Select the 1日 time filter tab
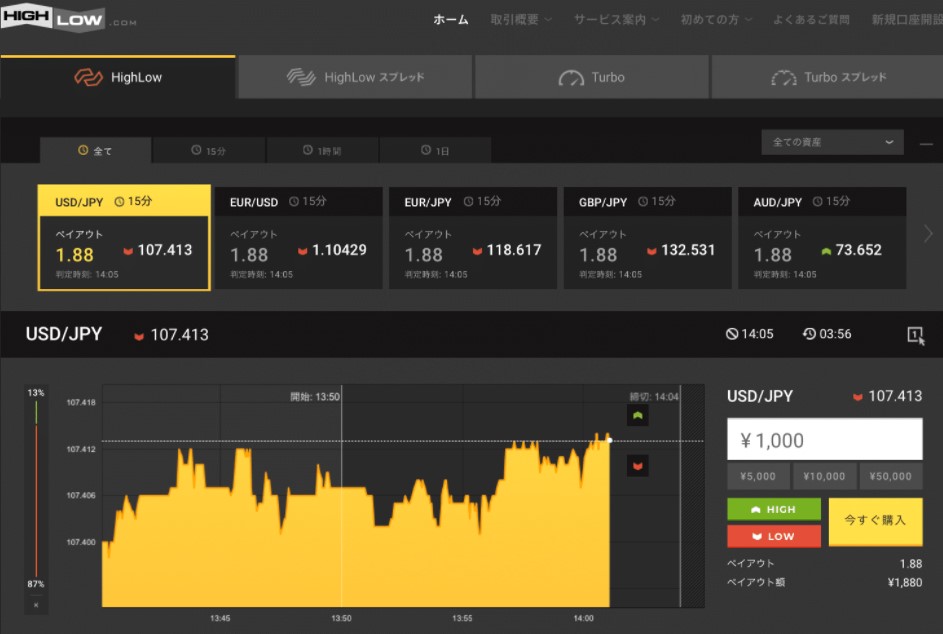This screenshot has height=634, width=943. 435,150
